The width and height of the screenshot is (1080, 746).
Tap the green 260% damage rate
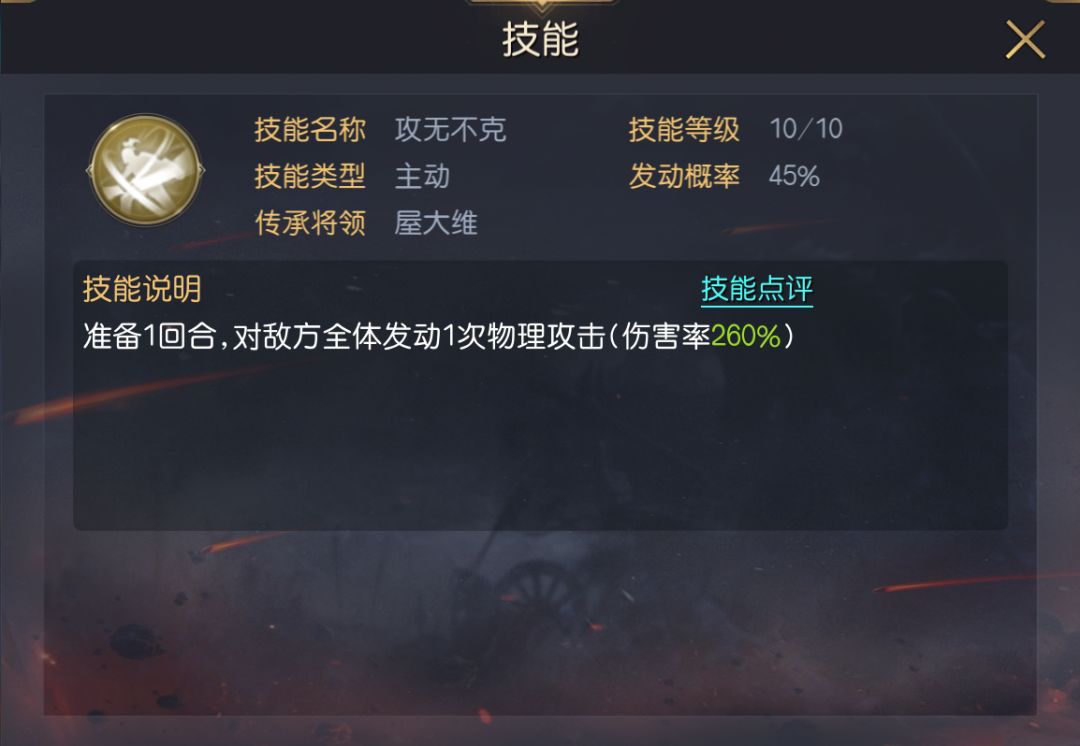(x=746, y=337)
